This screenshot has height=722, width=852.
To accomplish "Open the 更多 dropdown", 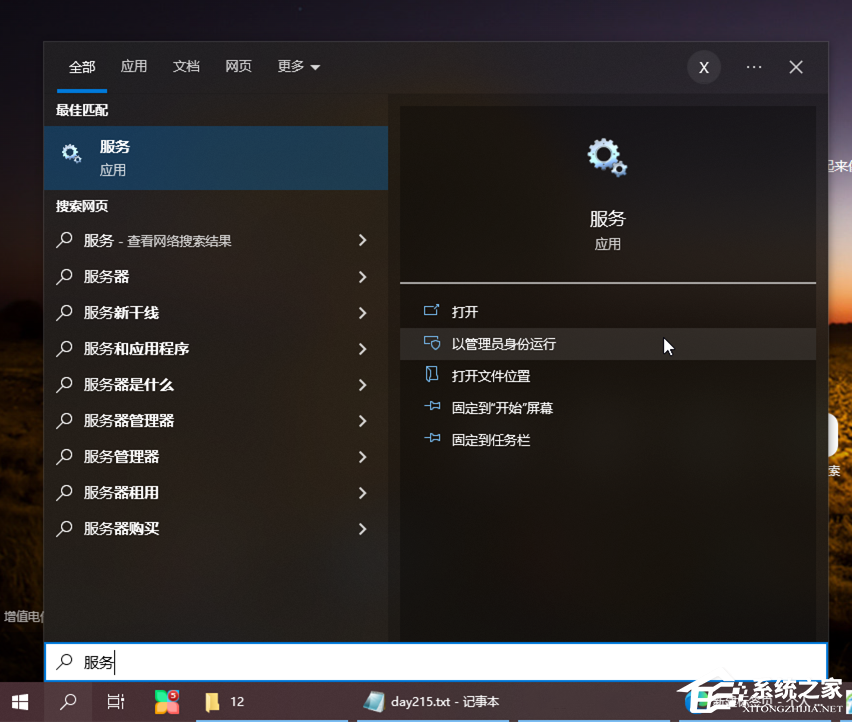I will [298, 66].
